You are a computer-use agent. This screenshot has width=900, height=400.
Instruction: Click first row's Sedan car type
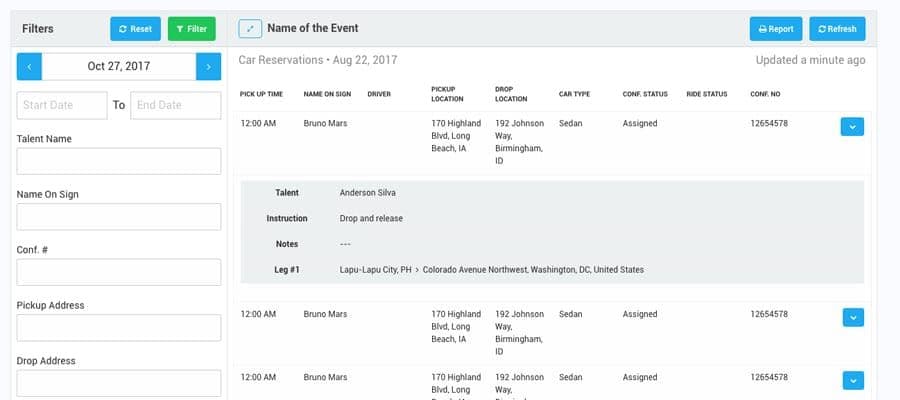571,123
